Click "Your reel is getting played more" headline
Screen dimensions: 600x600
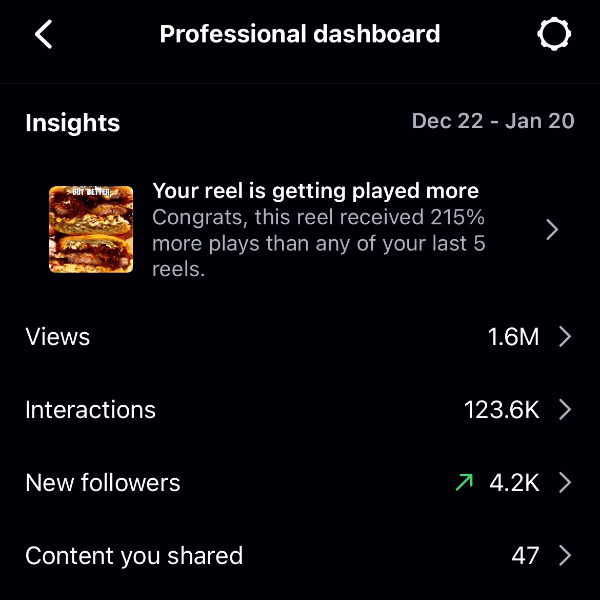coord(315,191)
